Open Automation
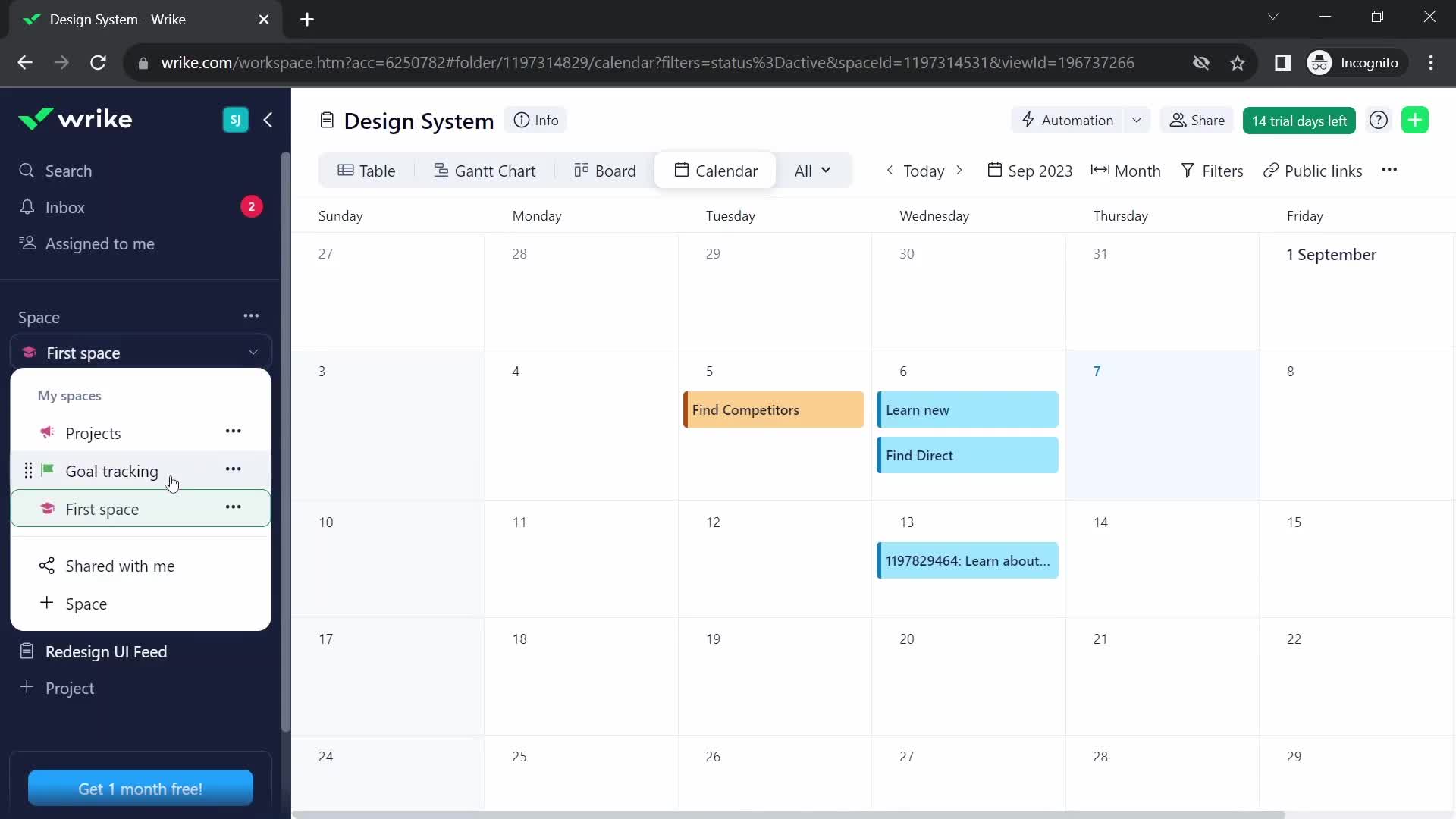This screenshot has width=1456, height=819. click(1068, 120)
